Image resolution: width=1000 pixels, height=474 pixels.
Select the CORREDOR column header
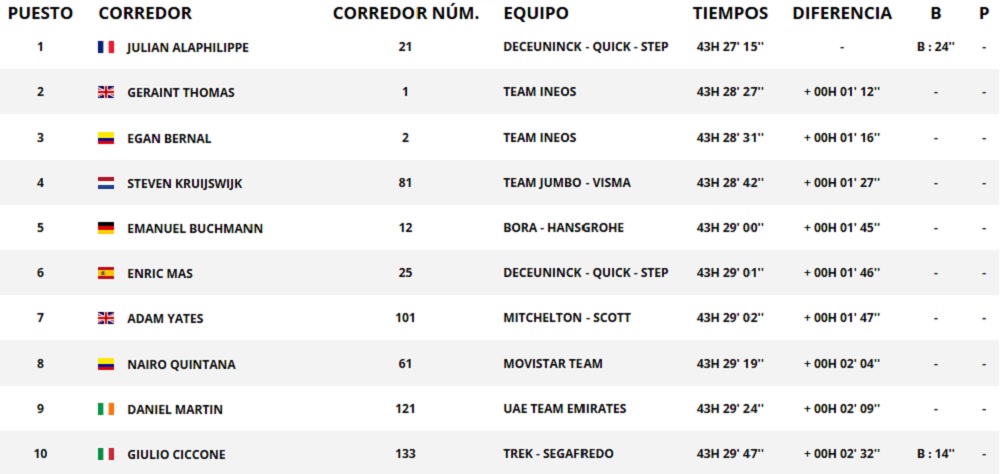145,14
